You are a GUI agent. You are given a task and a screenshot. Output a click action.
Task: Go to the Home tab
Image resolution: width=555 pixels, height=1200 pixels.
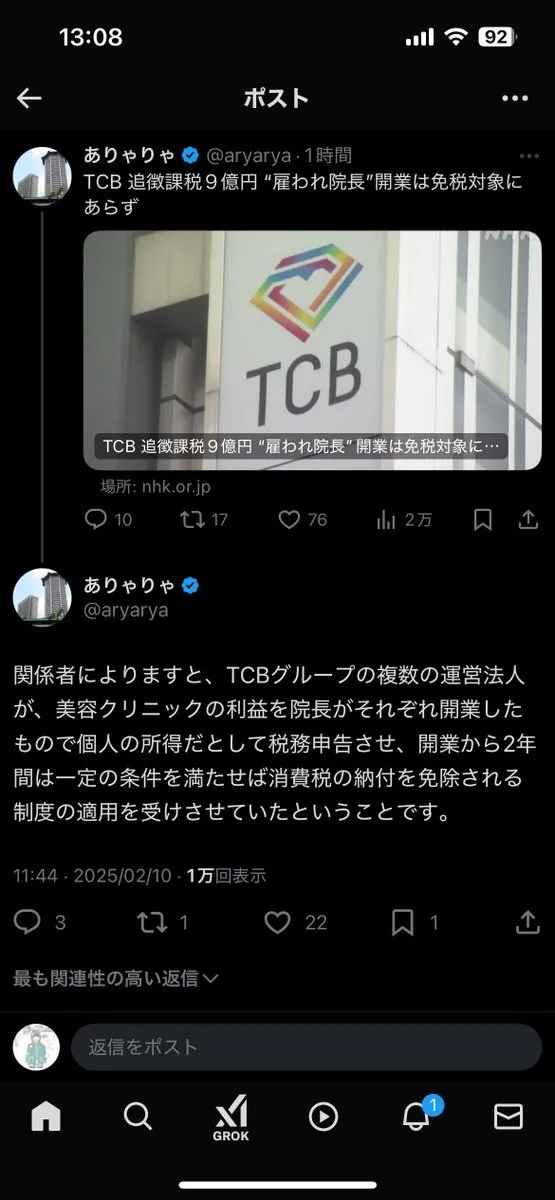point(46,1116)
